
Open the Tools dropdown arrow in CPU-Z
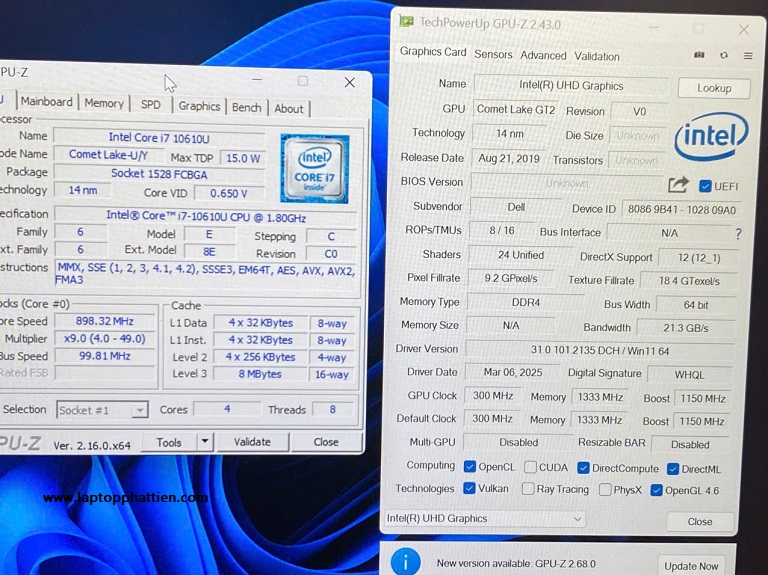204,442
